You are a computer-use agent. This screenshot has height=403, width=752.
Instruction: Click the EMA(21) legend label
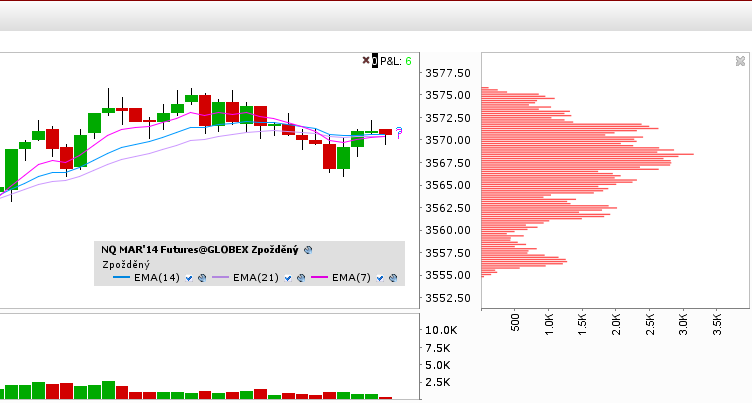(x=256, y=278)
